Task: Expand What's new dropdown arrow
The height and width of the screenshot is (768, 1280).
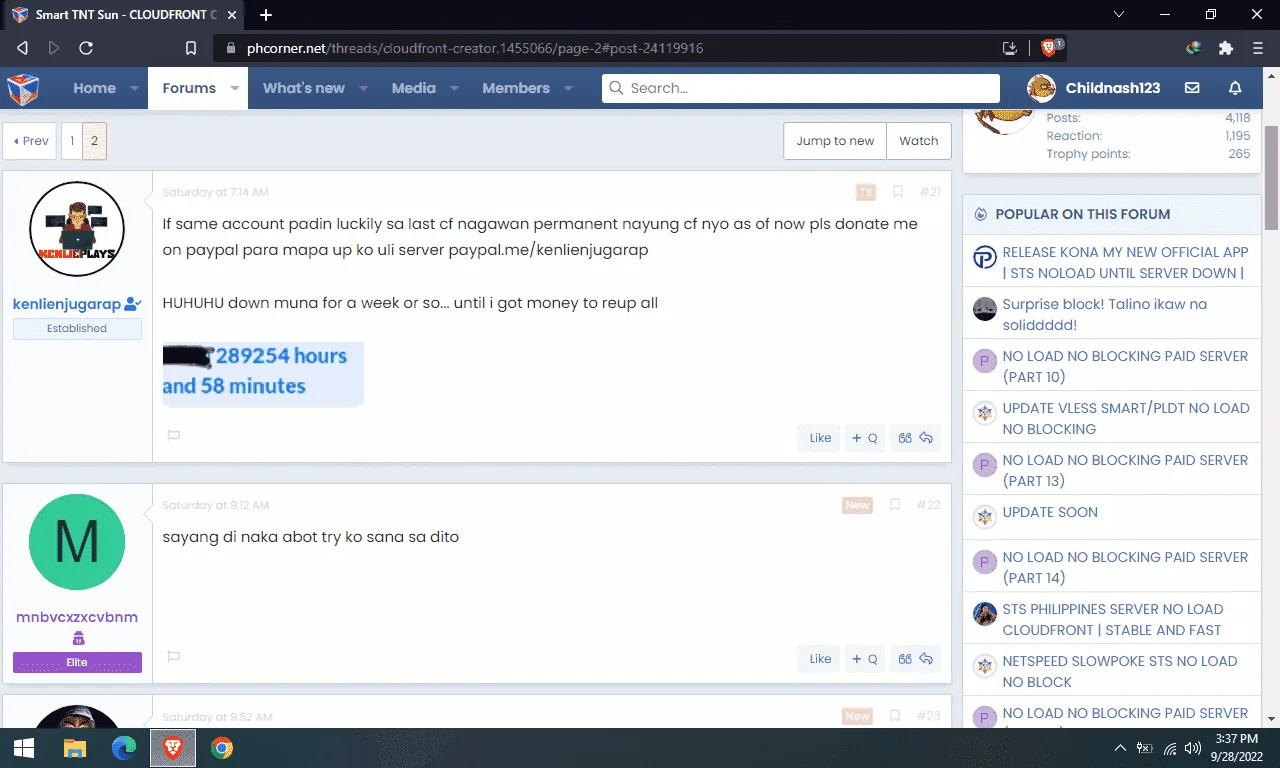Action: pyautogui.click(x=364, y=88)
